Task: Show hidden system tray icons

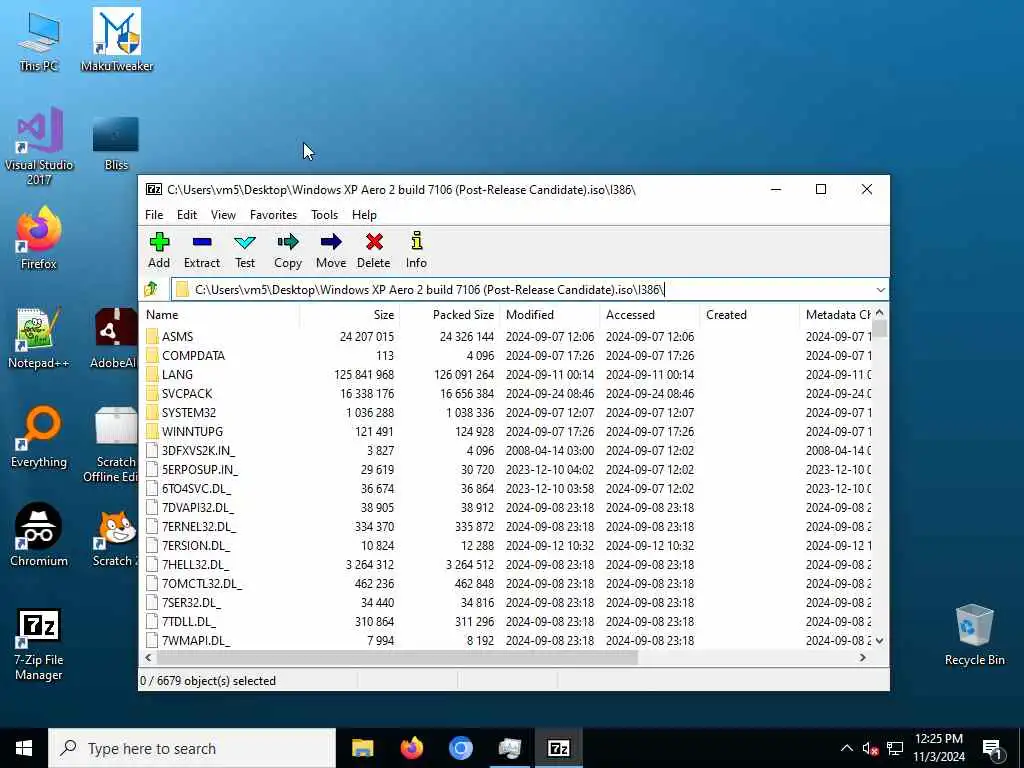Action: coord(846,748)
